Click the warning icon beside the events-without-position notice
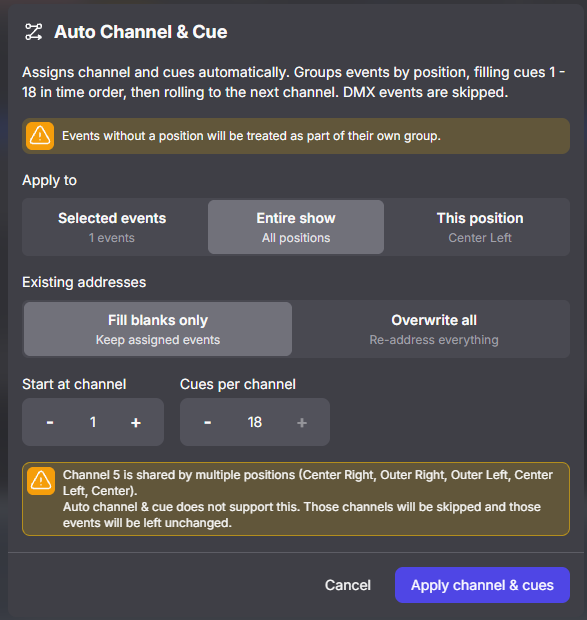 tap(40, 136)
